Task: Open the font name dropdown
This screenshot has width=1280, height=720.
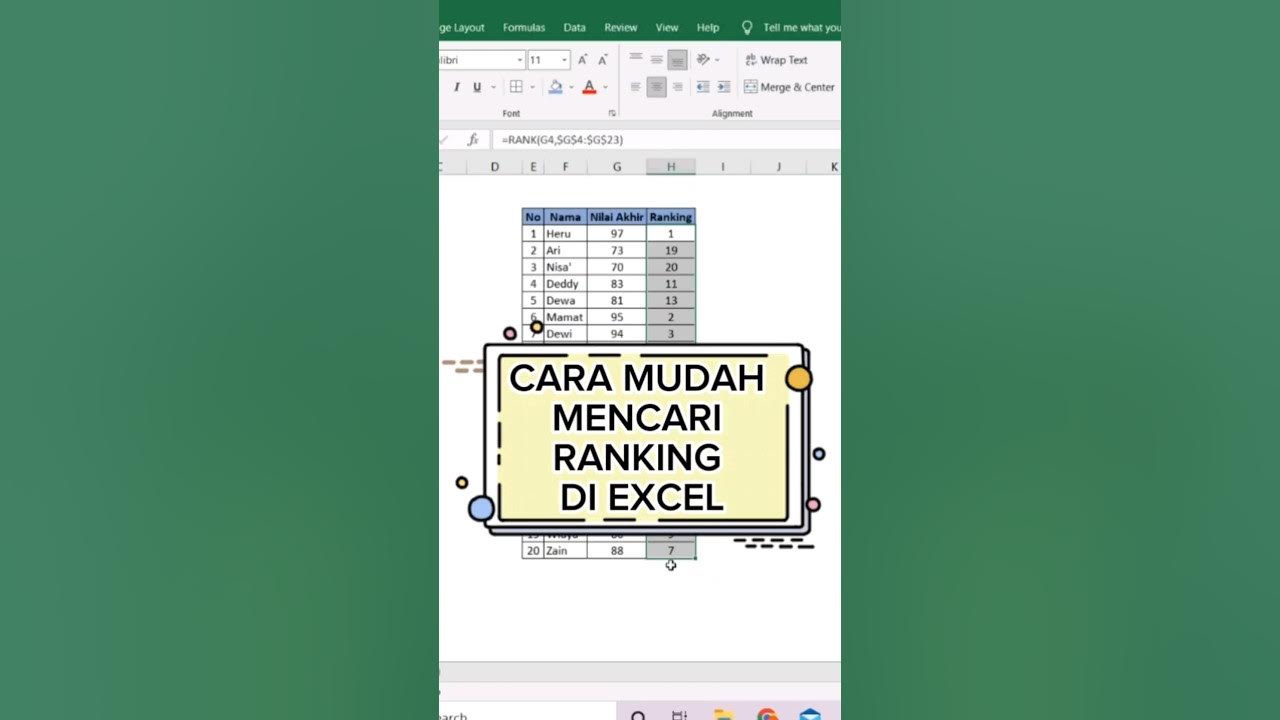Action: (x=520, y=60)
